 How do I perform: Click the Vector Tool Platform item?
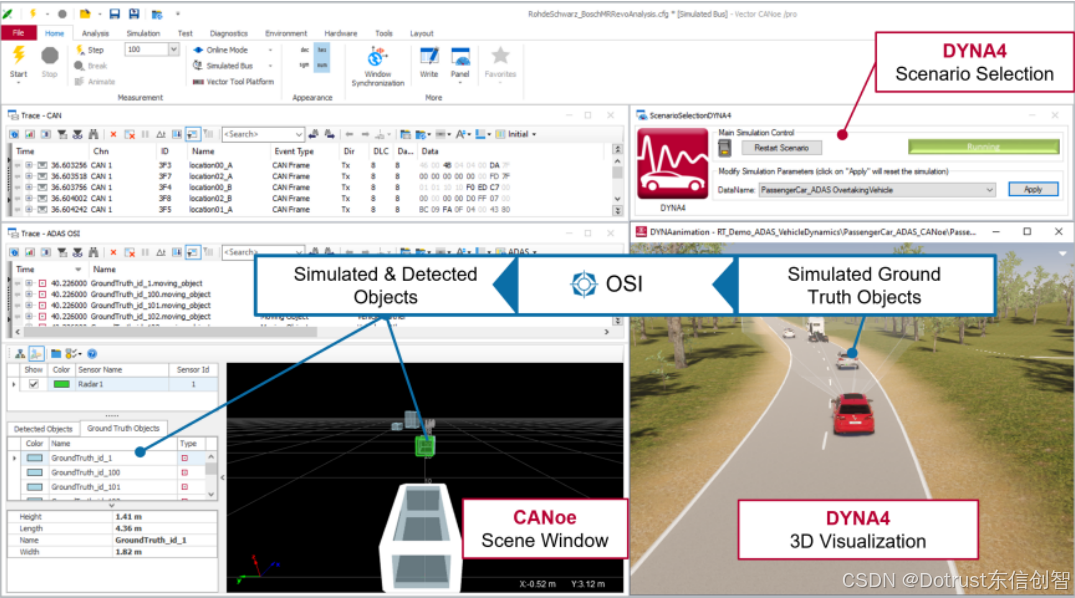click(233, 82)
